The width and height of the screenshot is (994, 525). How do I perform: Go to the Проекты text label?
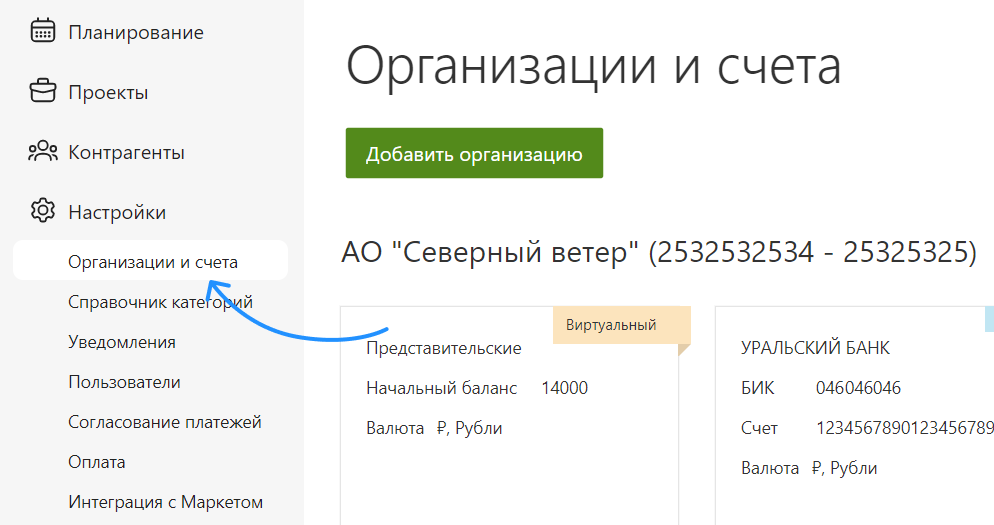point(108,93)
